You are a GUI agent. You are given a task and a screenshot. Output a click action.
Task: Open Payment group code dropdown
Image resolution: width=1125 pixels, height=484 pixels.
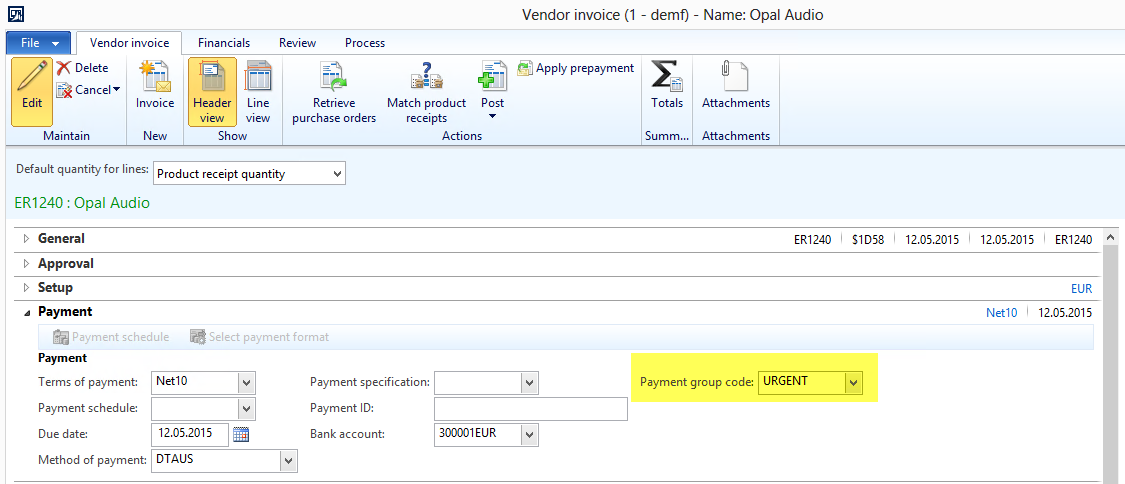click(853, 382)
